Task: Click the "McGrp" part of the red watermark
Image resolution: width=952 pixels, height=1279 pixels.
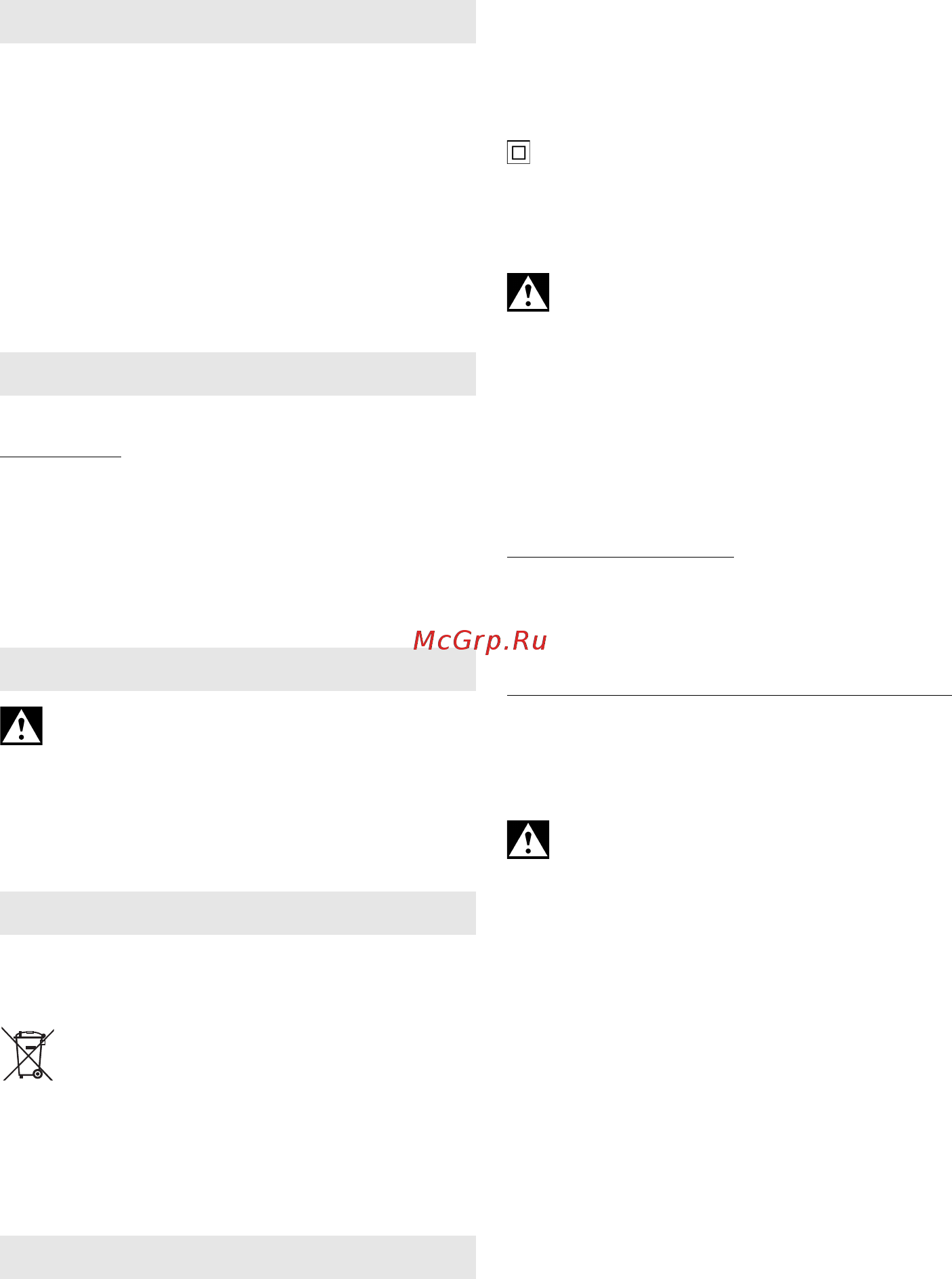Action: [x=457, y=641]
